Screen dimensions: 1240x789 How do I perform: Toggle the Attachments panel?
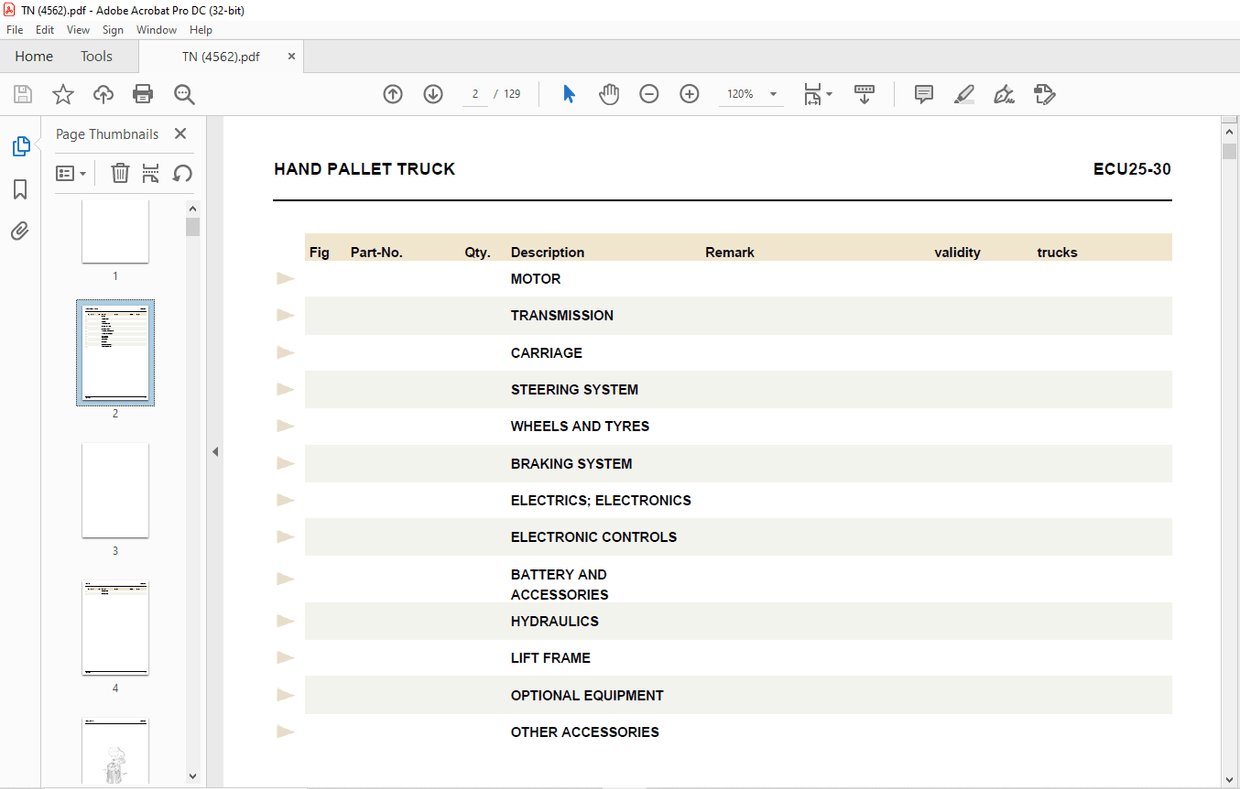pyautogui.click(x=20, y=231)
